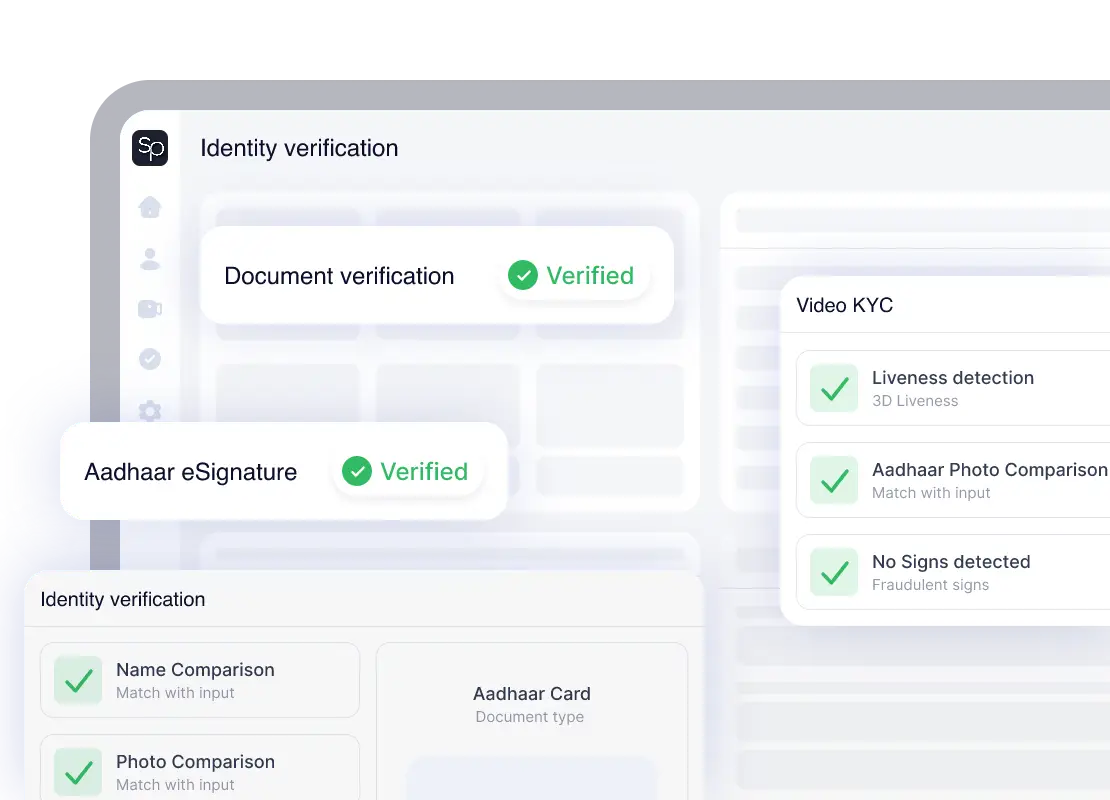Screen dimensions: 1110x800
Task: Click the Sp logo in the sidebar
Action: click(150, 148)
